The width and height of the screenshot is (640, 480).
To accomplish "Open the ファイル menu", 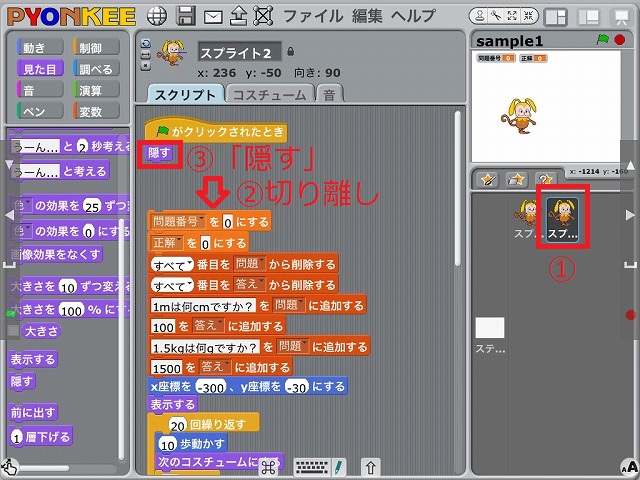I will 311,16.
